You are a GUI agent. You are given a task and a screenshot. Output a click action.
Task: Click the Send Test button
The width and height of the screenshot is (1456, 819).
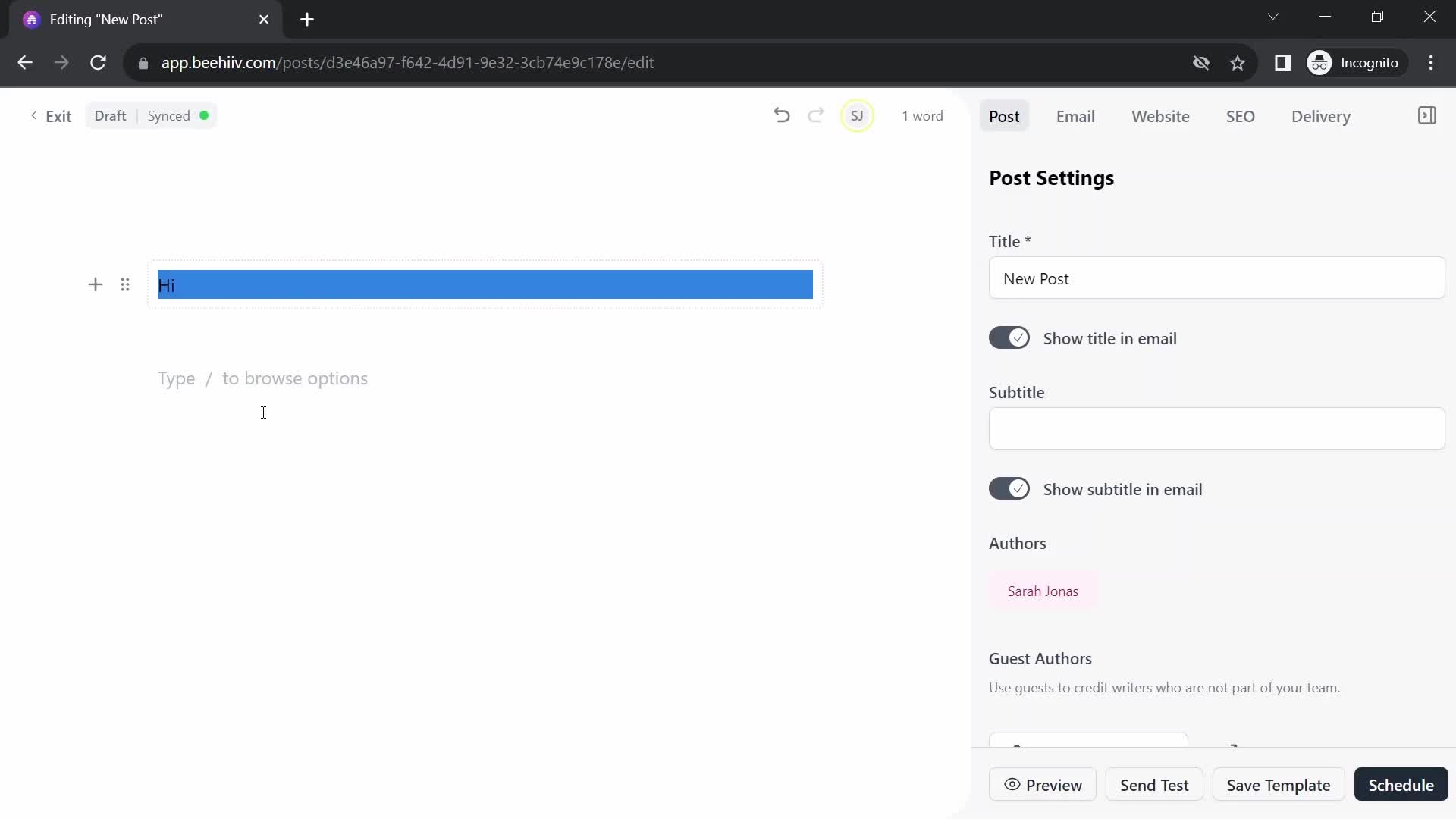[1154, 785]
